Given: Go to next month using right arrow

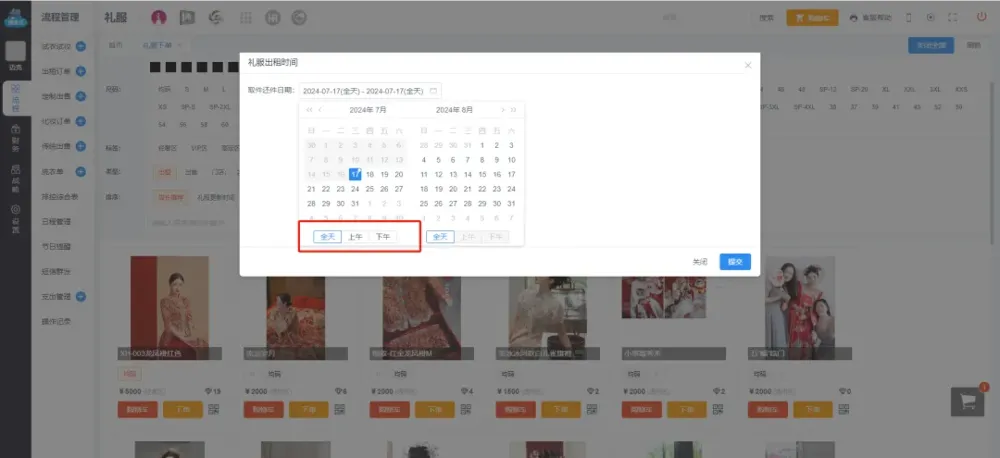Looking at the screenshot, I should (x=501, y=110).
